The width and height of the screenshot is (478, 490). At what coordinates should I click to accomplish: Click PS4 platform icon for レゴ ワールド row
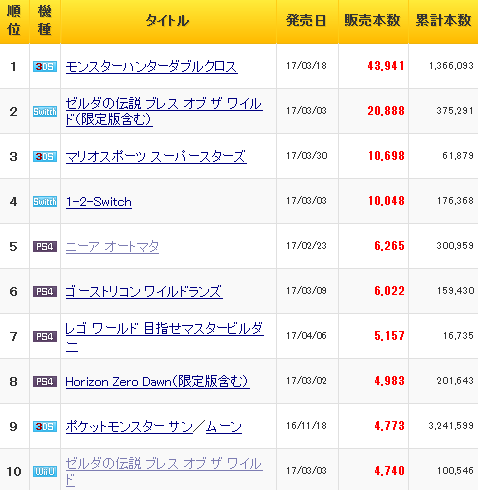coord(45,337)
